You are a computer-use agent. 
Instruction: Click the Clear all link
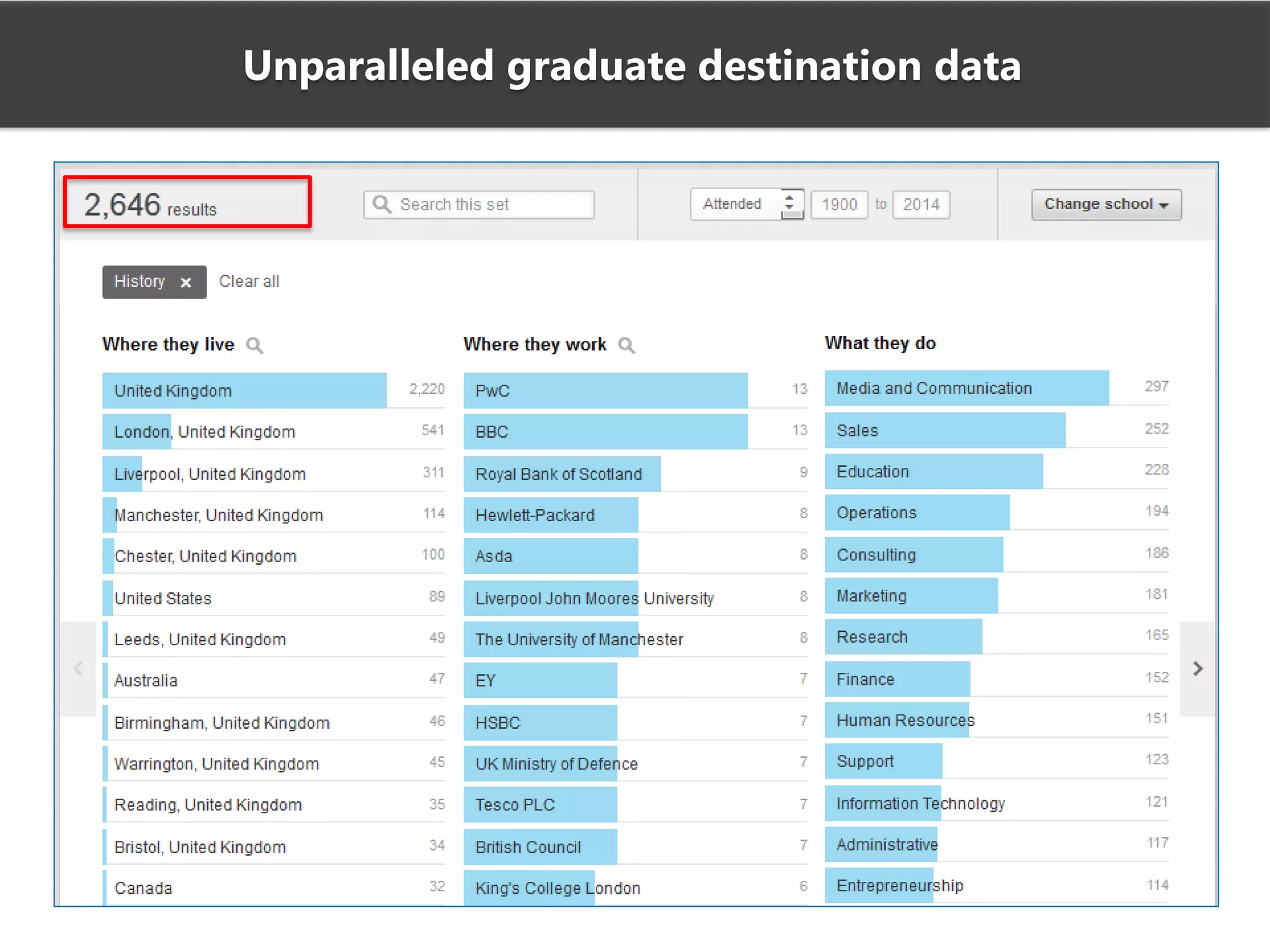pyautogui.click(x=249, y=281)
